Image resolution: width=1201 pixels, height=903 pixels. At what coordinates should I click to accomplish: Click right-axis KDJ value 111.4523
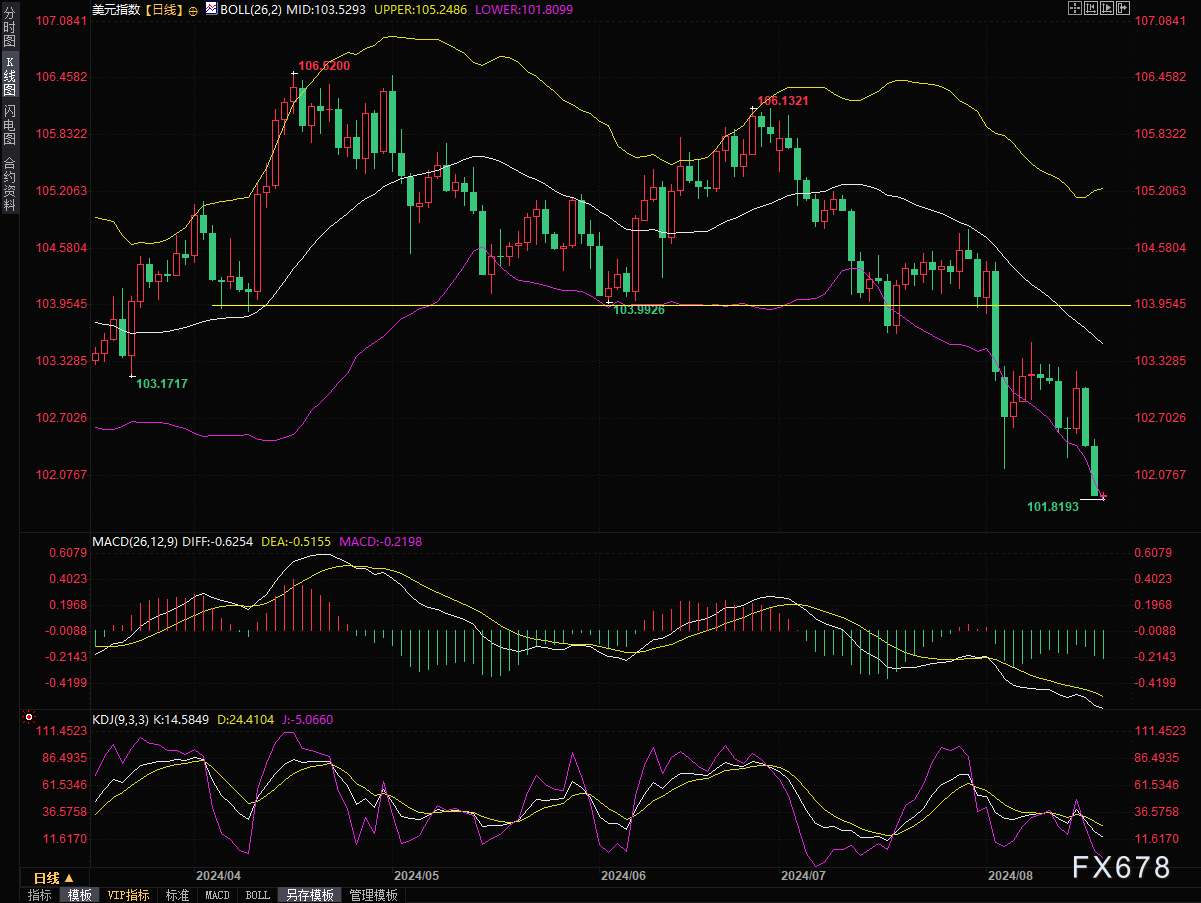[x=1161, y=731]
